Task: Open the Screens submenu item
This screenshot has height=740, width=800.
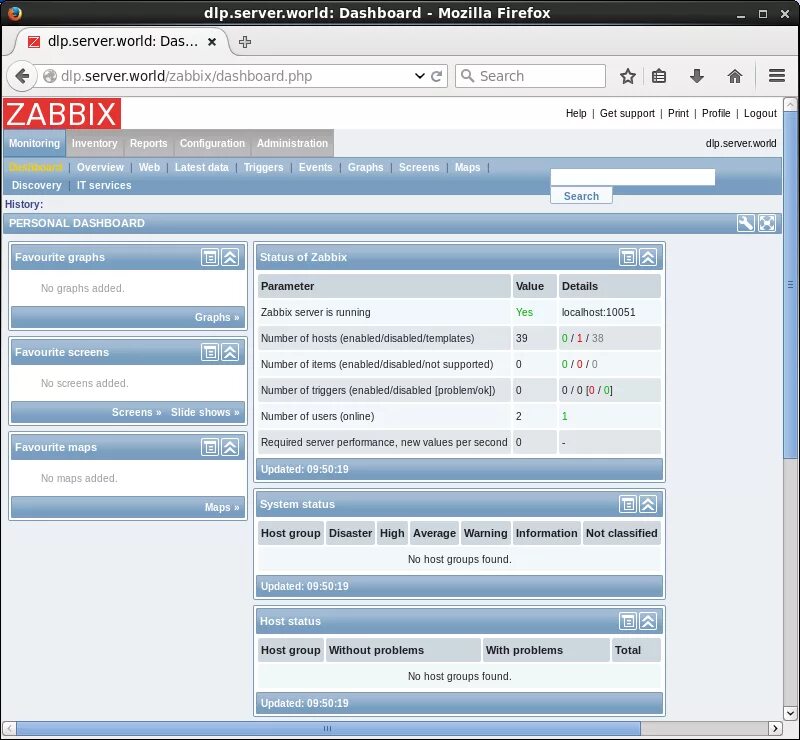Action: [x=419, y=167]
